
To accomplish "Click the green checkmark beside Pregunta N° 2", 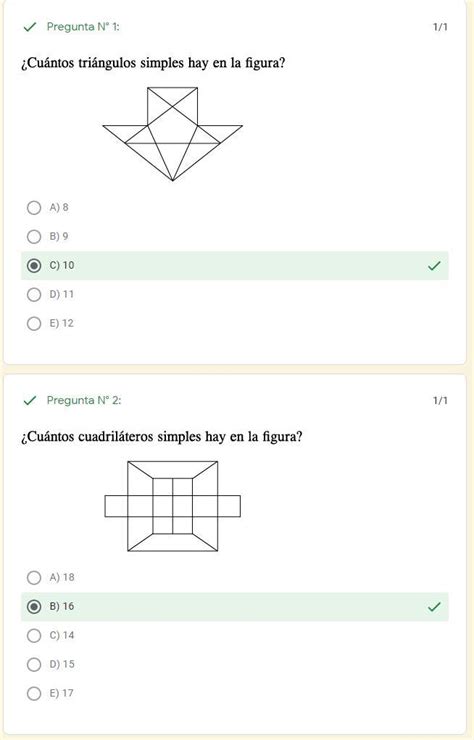I will point(30,401).
